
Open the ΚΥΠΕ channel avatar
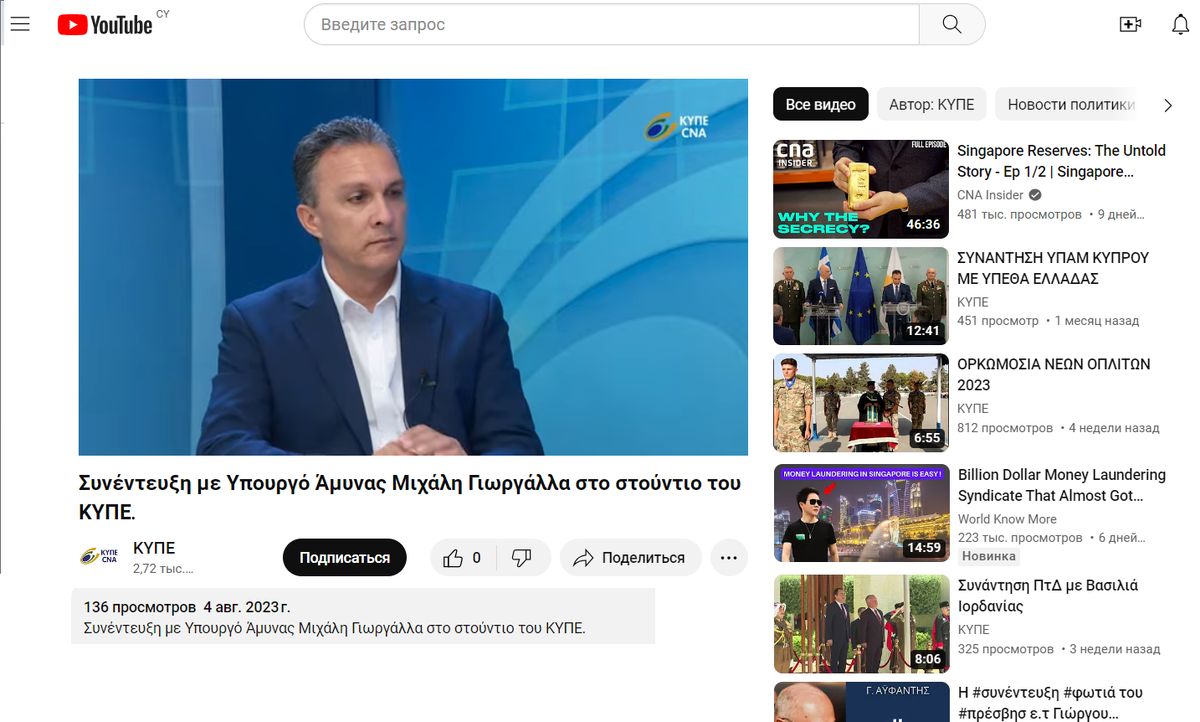pyautogui.click(x=99, y=557)
